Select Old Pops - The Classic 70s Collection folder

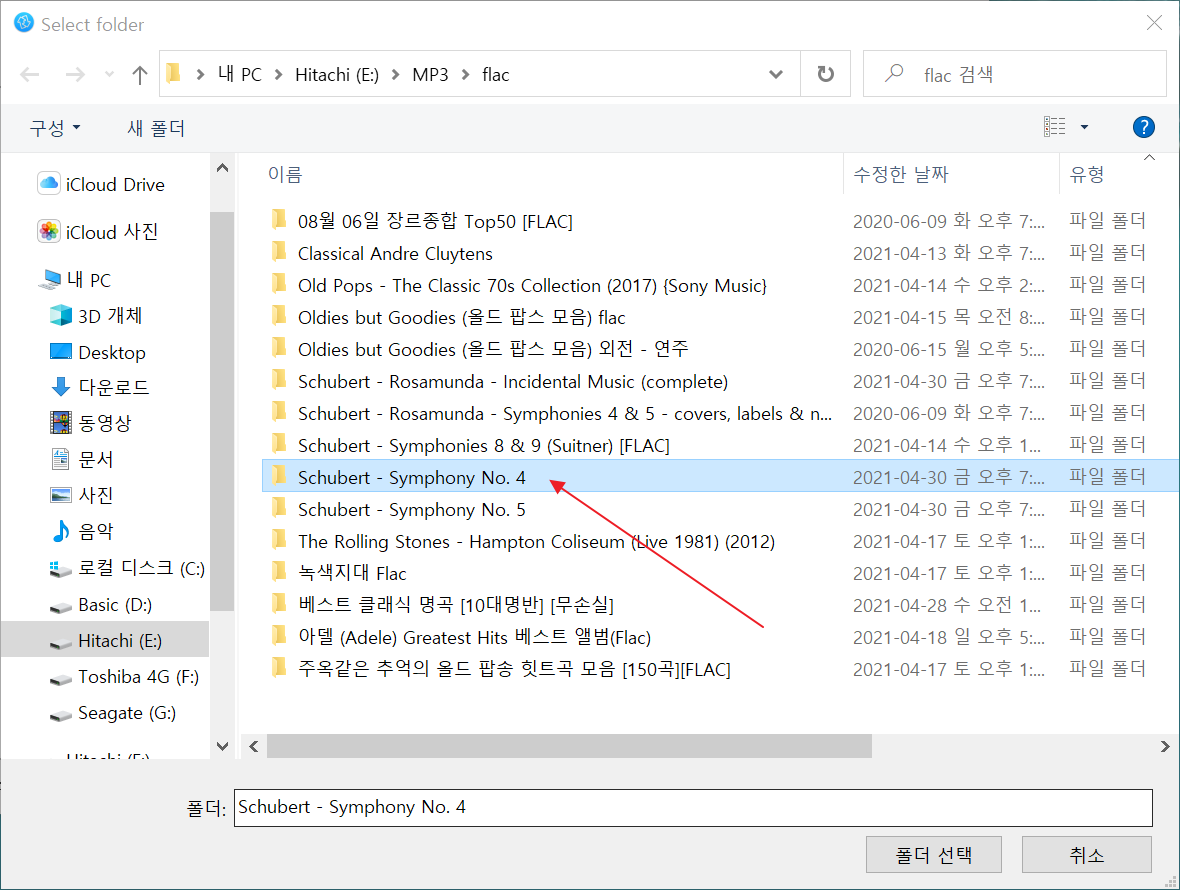pyautogui.click(x=719, y=286)
